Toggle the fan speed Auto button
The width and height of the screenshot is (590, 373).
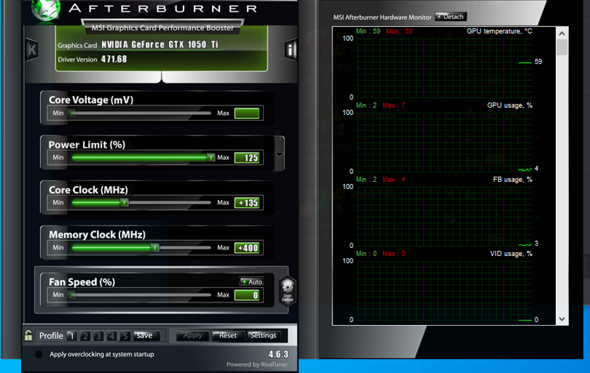pos(252,282)
